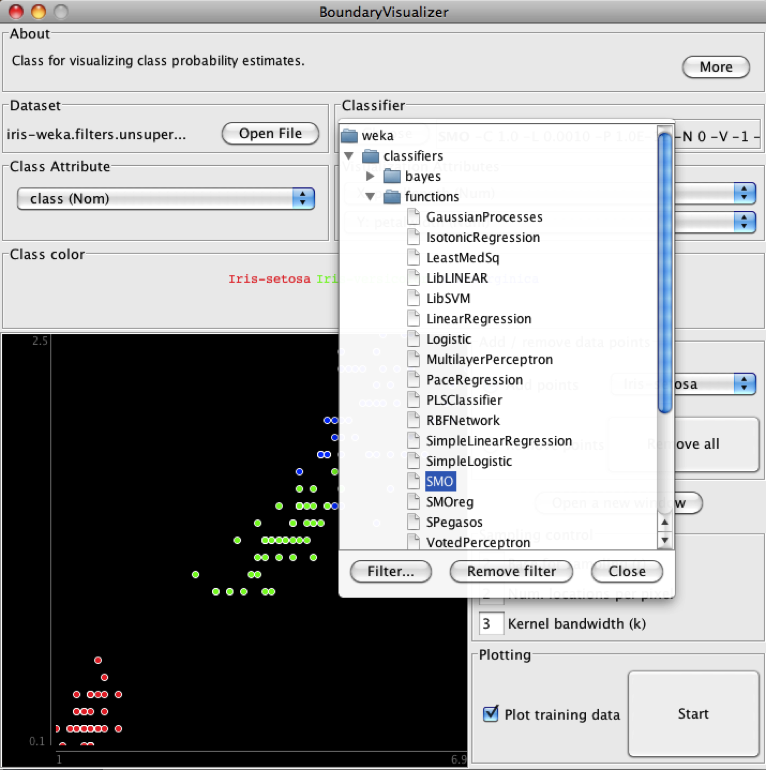The width and height of the screenshot is (766, 770).
Task: Expand the bayes tree node
Action: click(x=371, y=177)
